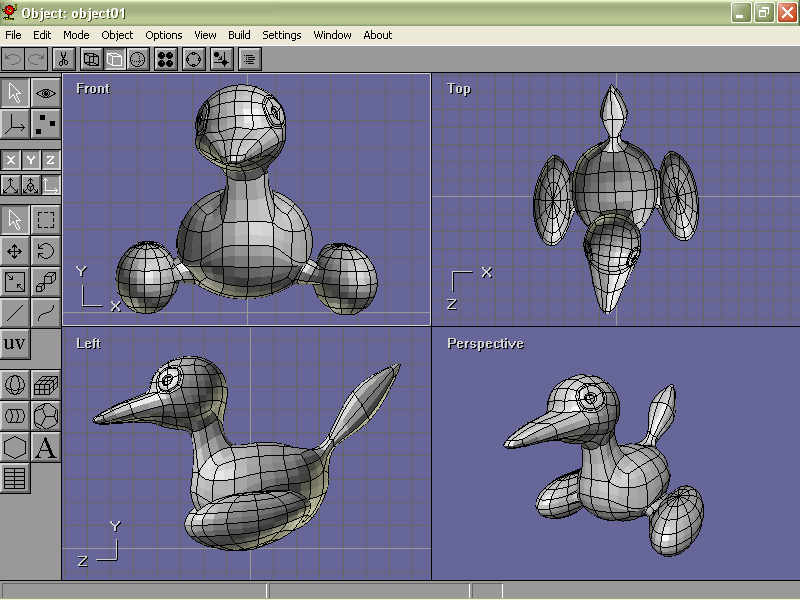This screenshot has width=800, height=600.
Task: Select the four-arrow Move tool
Action: (x=15, y=251)
